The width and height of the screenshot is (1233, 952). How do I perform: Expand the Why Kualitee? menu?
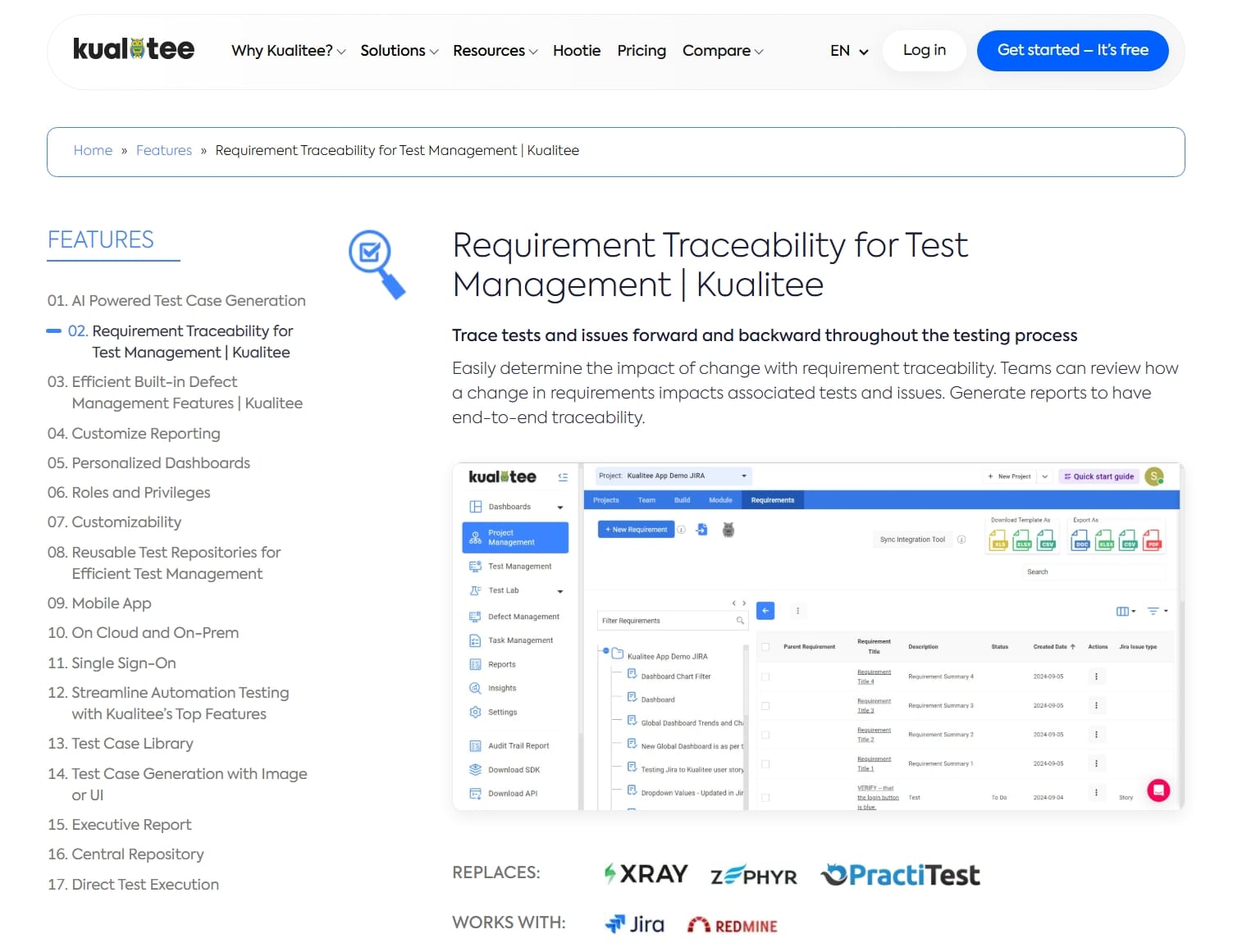pyautogui.click(x=289, y=51)
